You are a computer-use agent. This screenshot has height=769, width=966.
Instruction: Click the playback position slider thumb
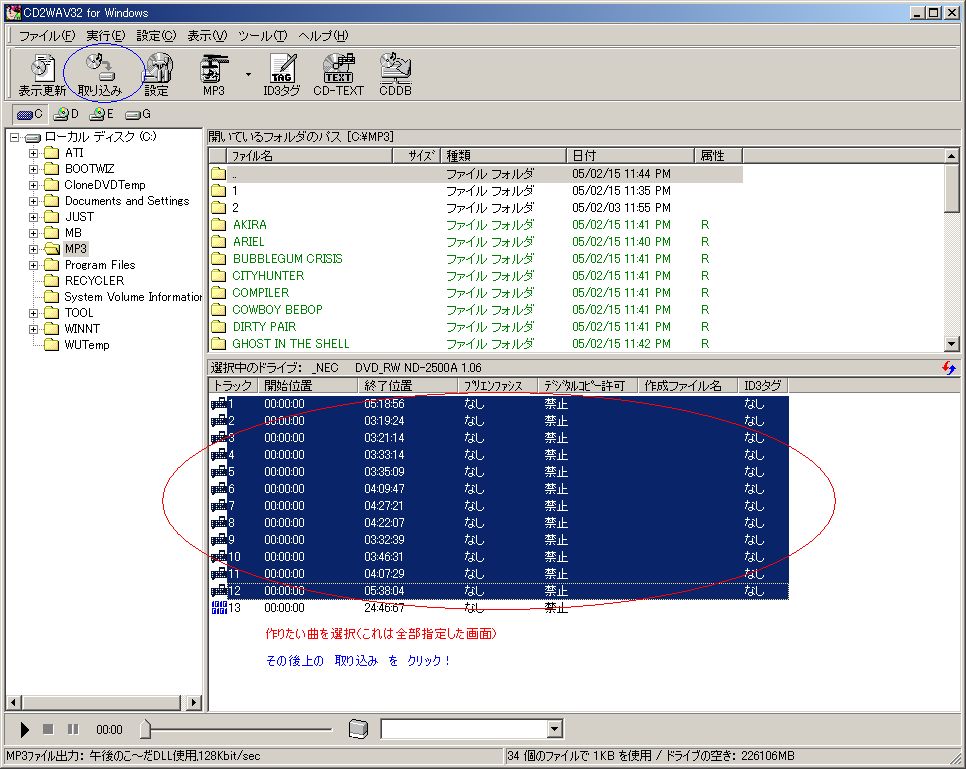coord(145,729)
